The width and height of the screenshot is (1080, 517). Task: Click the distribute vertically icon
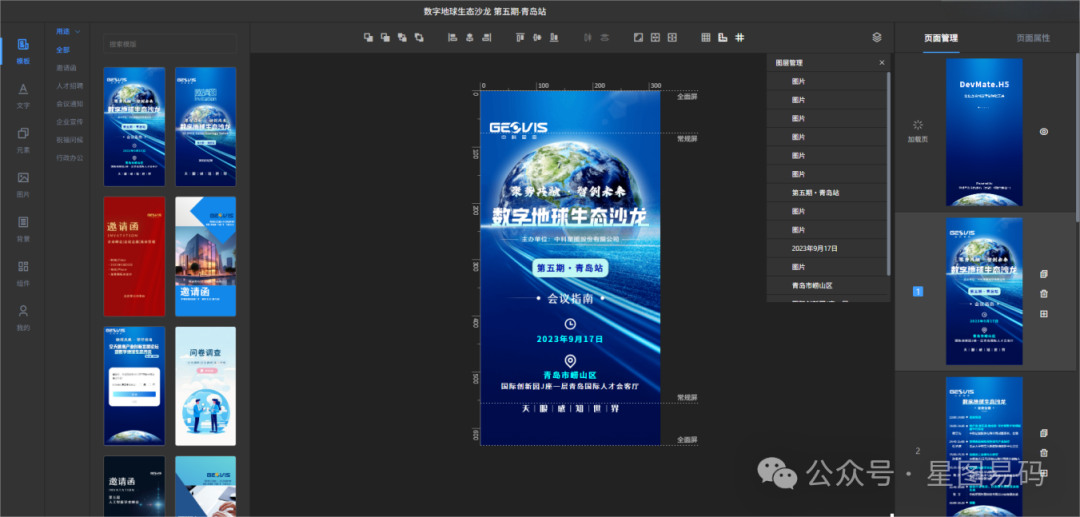[604, 37]
